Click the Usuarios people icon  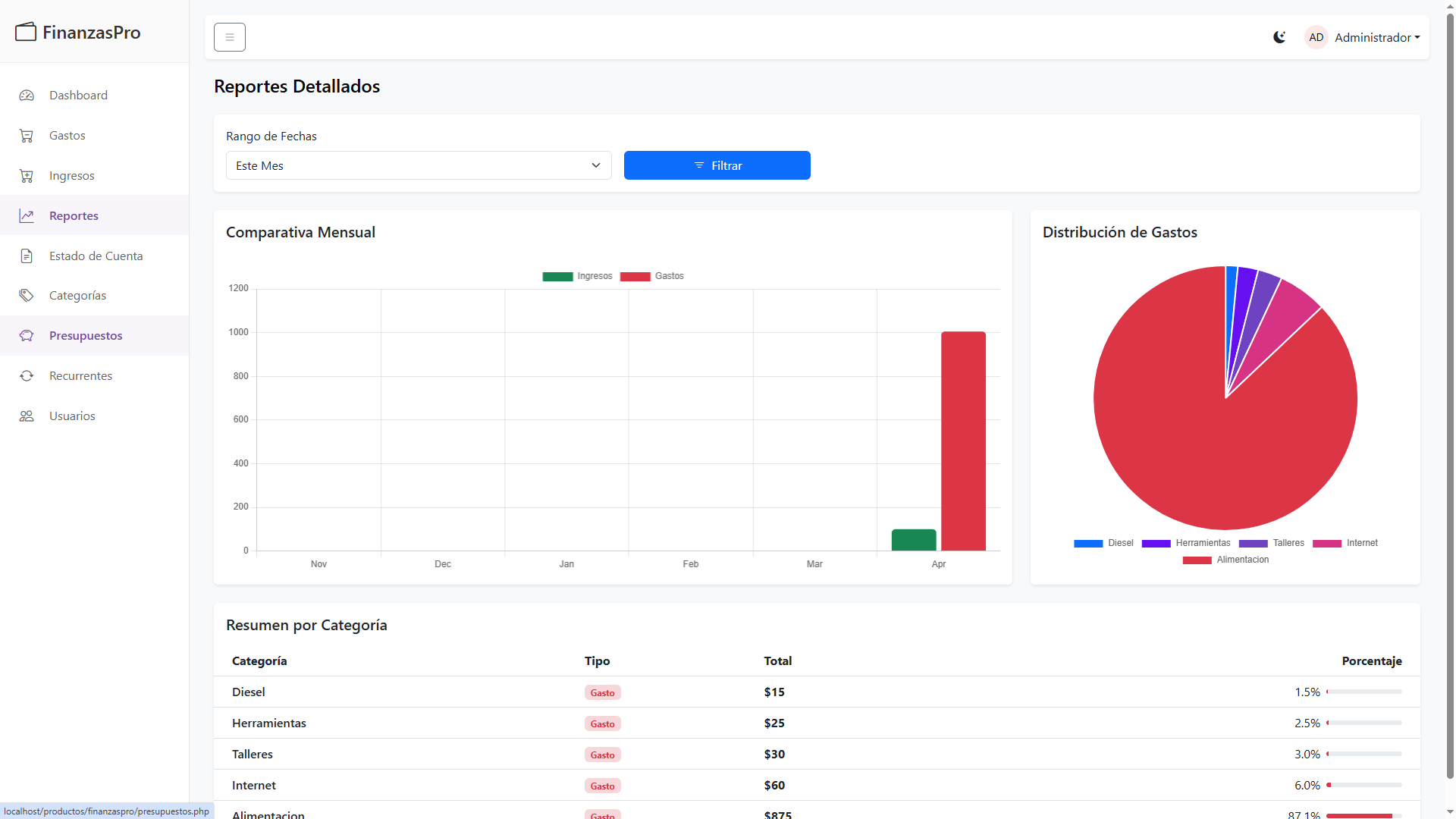(x=27, y=416)
